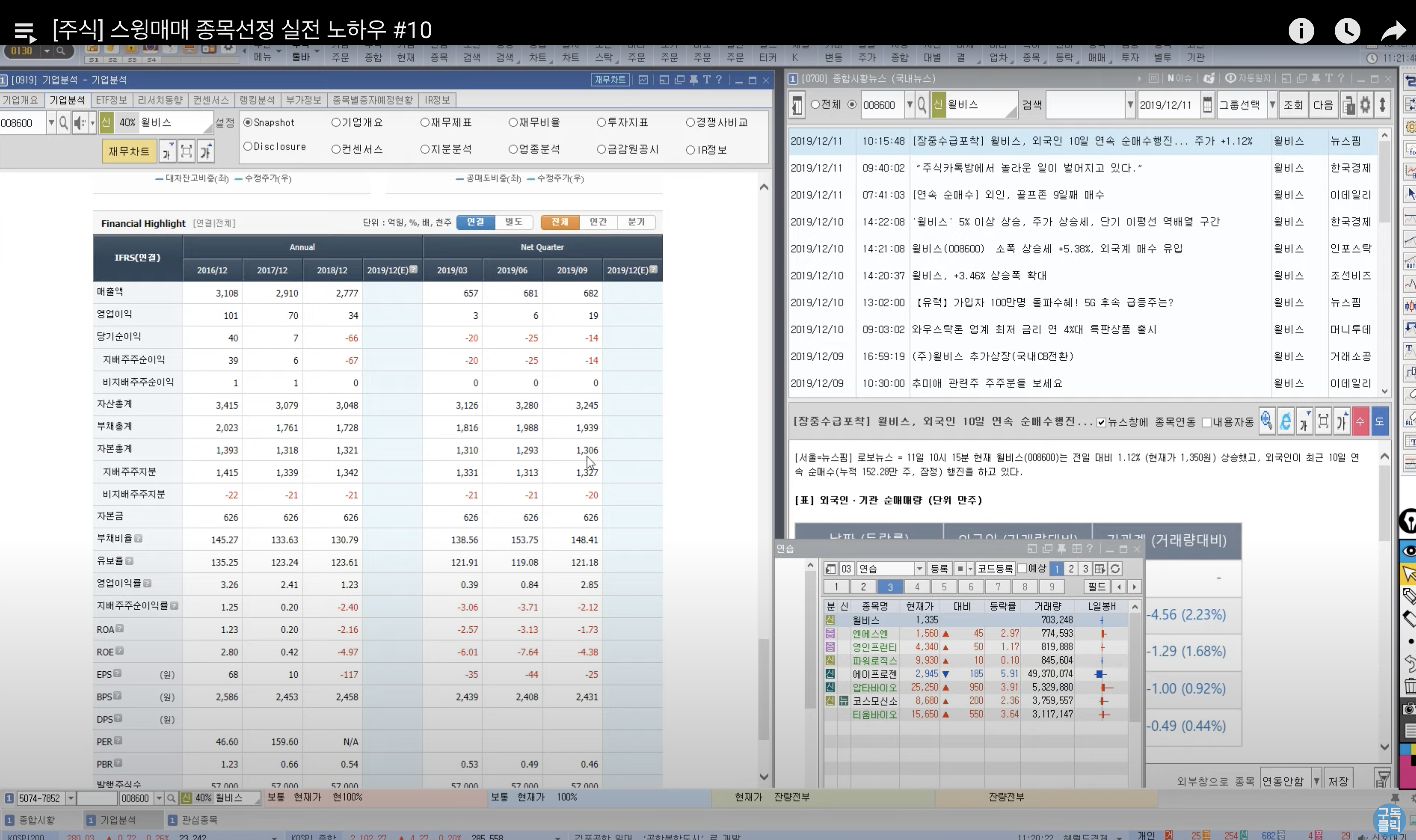Click the blue 도 sell icon in the news bar
Image resolution: width=1416 pixels, height=840 pixels.
point(1379,422)
